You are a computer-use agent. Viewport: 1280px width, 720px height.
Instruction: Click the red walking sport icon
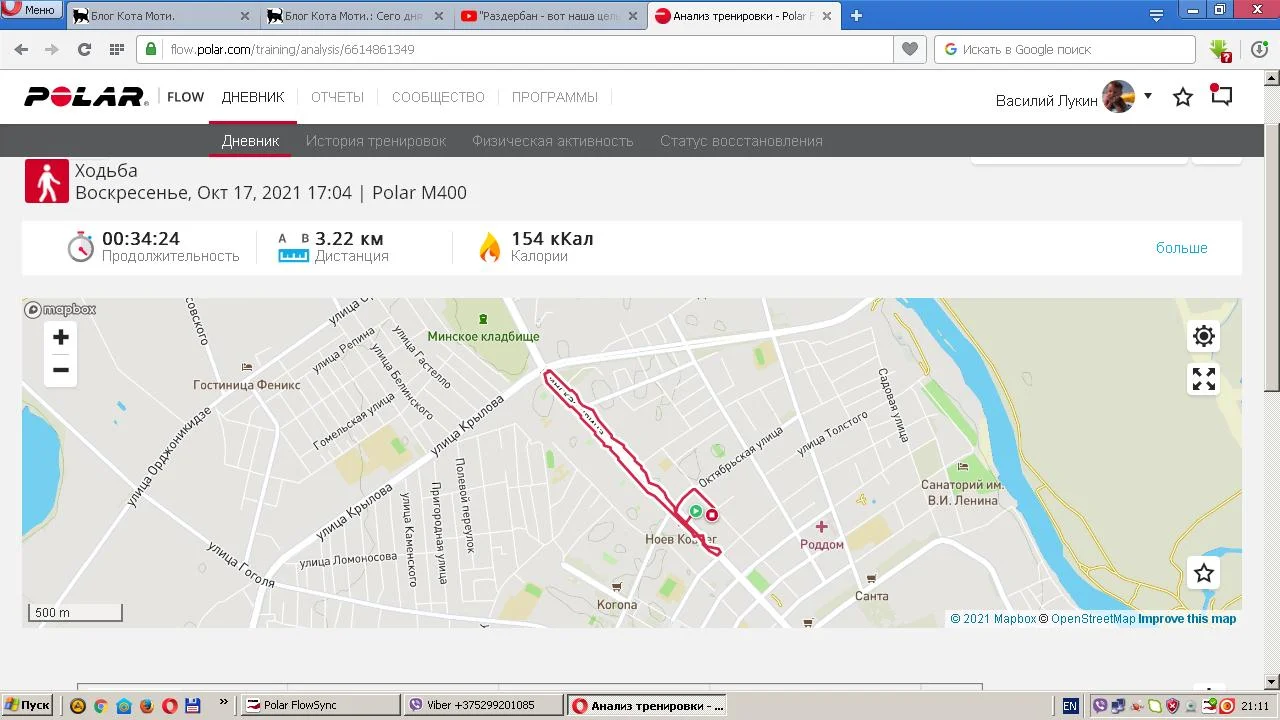[x=47, y=181]
